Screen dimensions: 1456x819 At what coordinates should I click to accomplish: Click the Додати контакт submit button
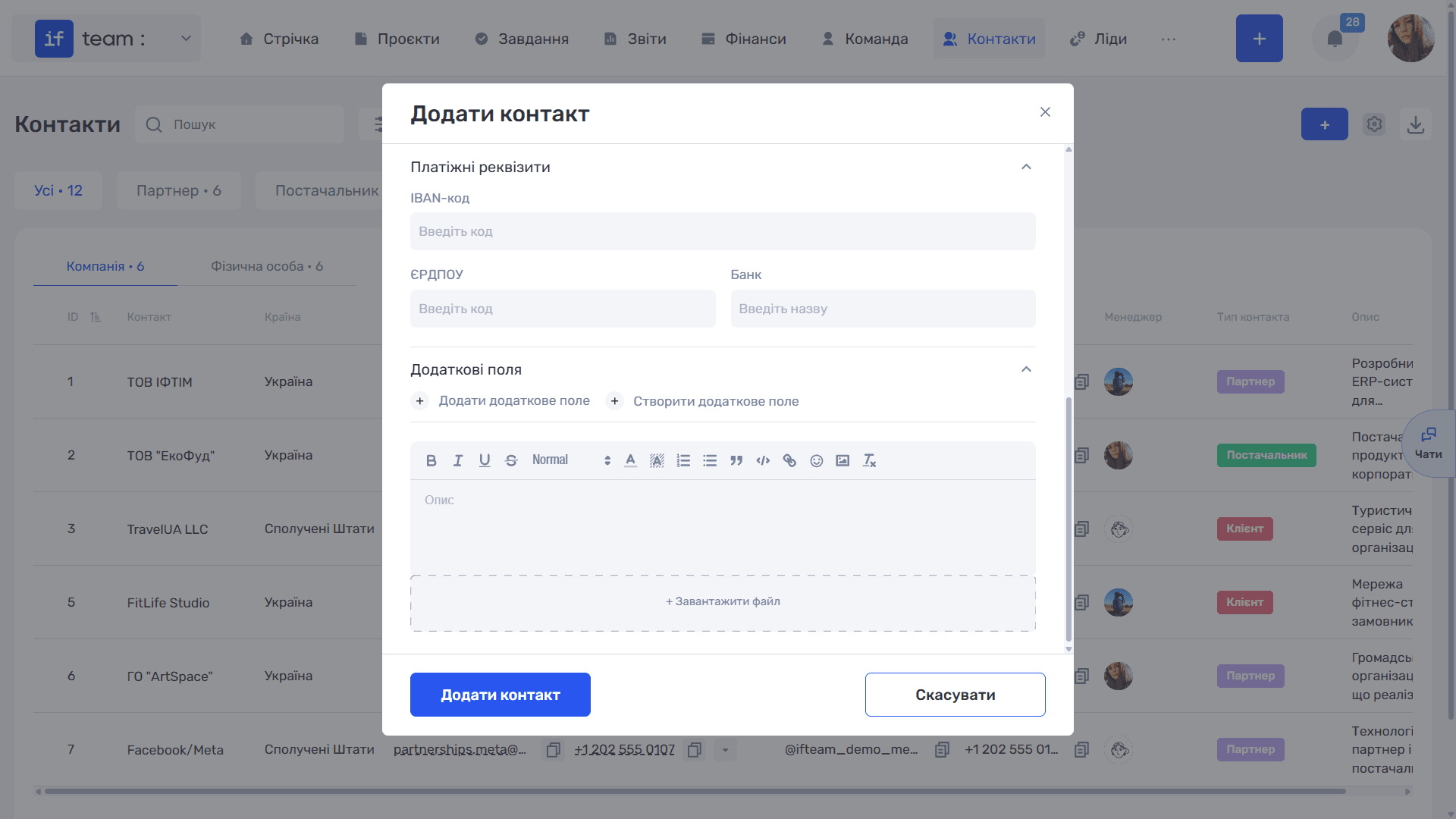pos(500,695)
